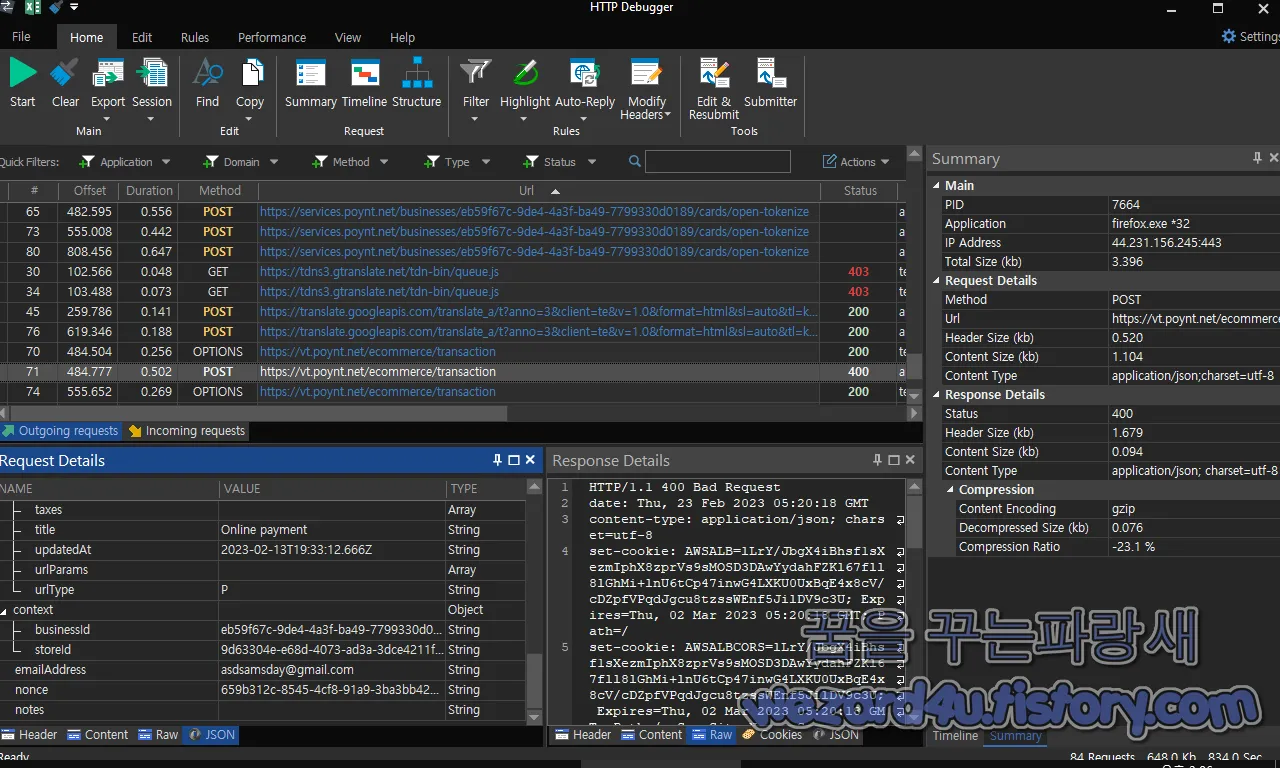Open the Rules menu
Screen dimensions: 1280x768
pos(195,37)
